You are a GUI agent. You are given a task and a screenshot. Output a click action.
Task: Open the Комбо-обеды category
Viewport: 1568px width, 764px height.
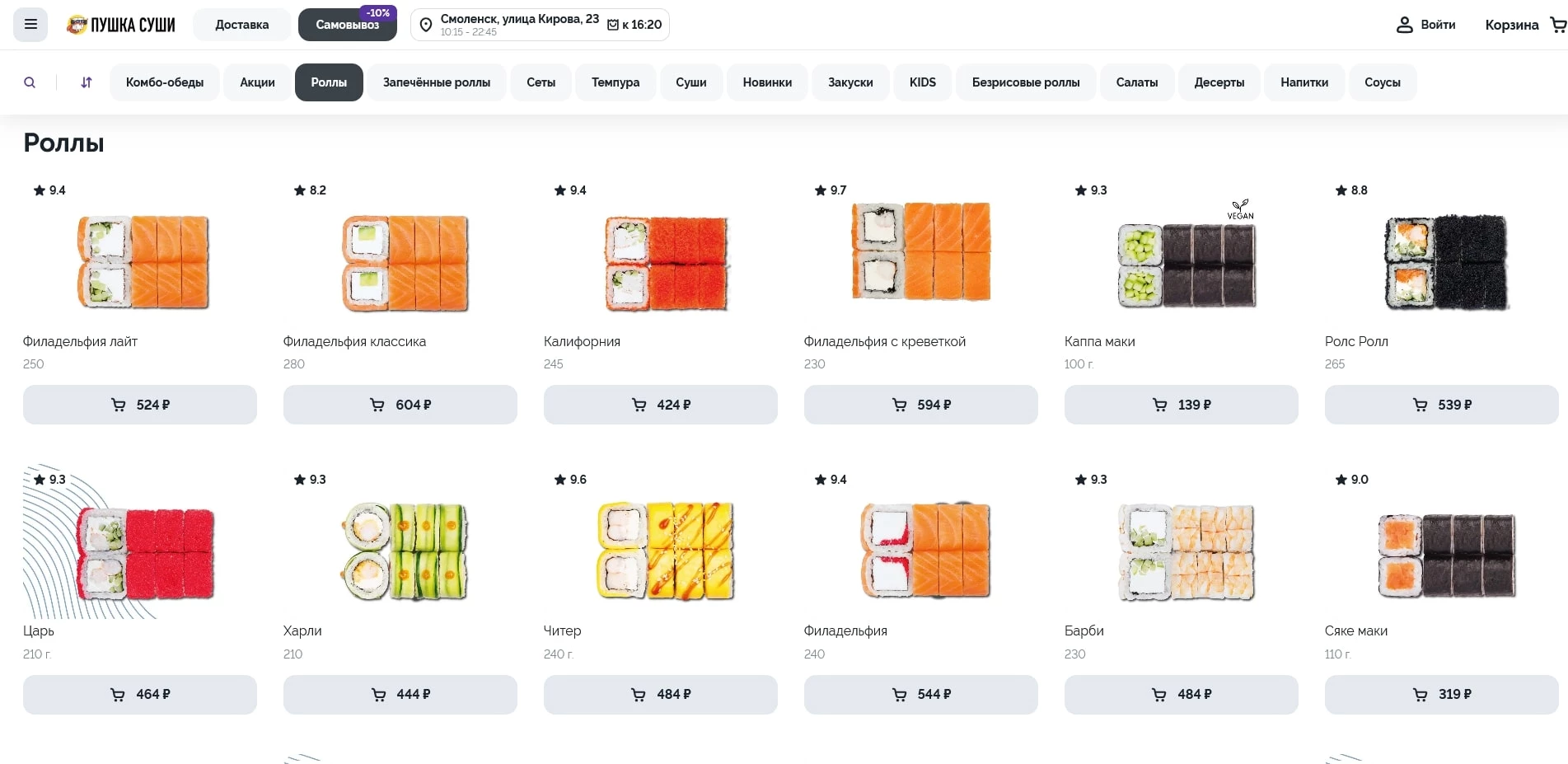pyautogui.click(x=165, y=82)
